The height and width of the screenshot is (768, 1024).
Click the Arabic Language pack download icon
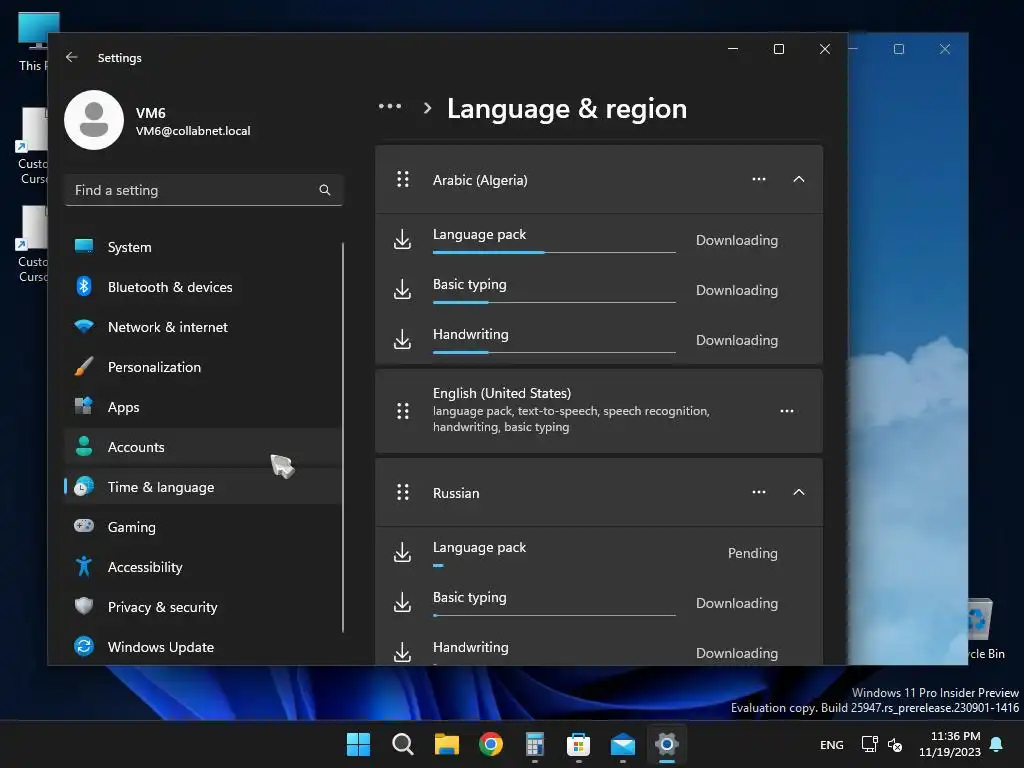[403, 239]
